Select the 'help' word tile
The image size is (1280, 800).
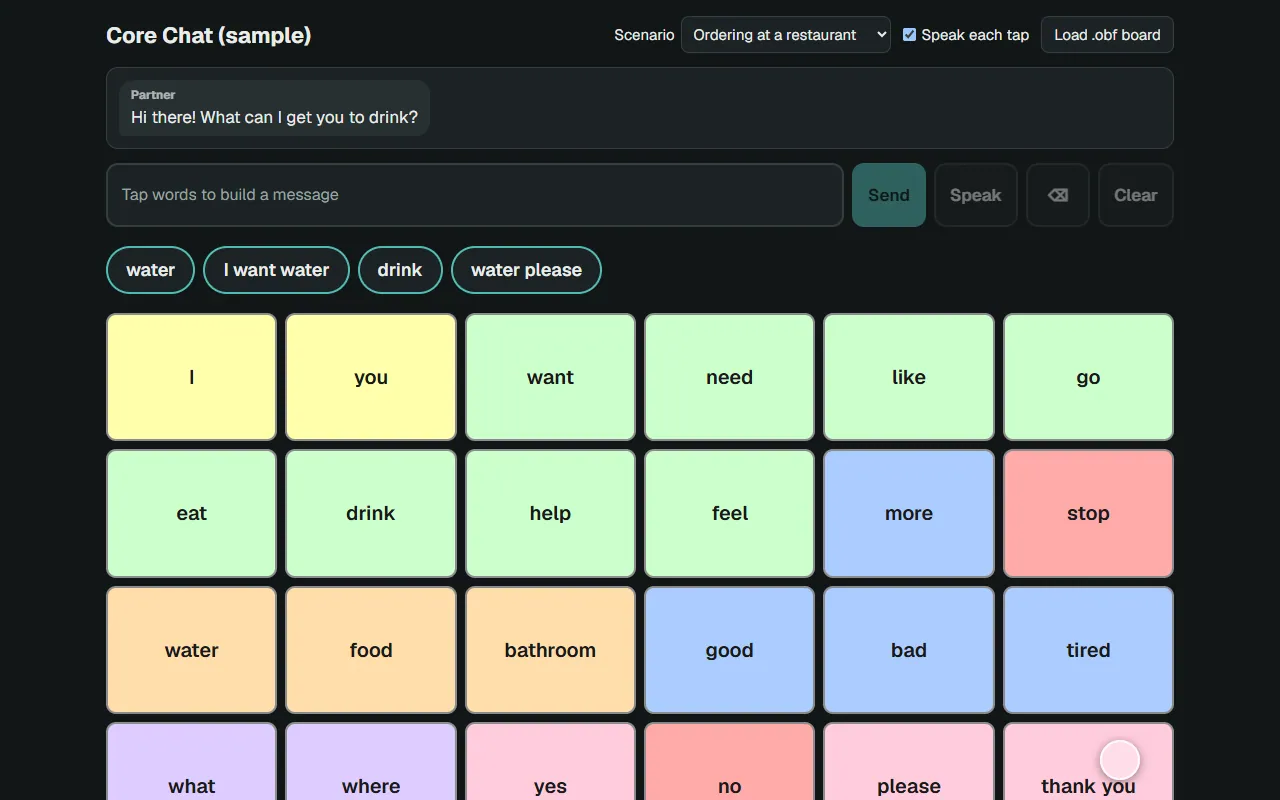pos(550,513)
